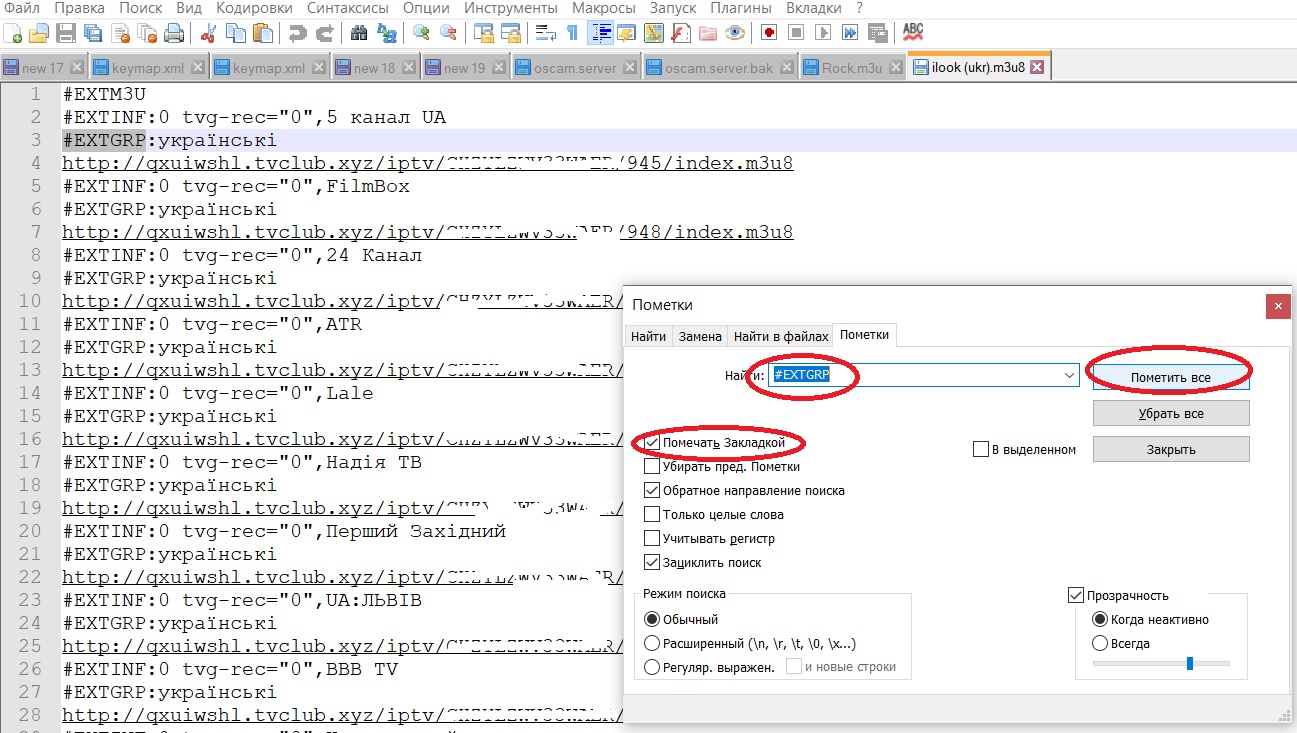Open the Function List toolbar icon
1297x733 pixels.
[x=681, y=33]
